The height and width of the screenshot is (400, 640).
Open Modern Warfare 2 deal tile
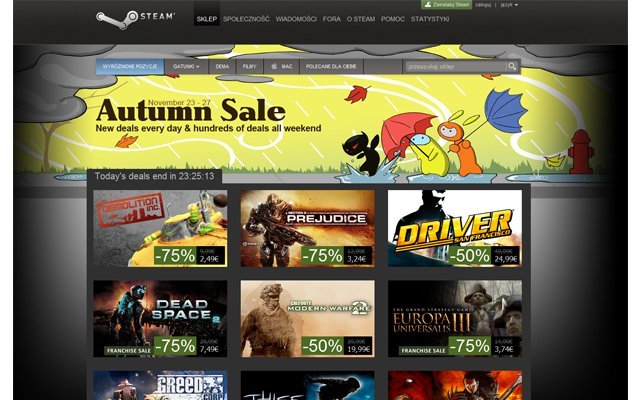click(x=307, y=318)
